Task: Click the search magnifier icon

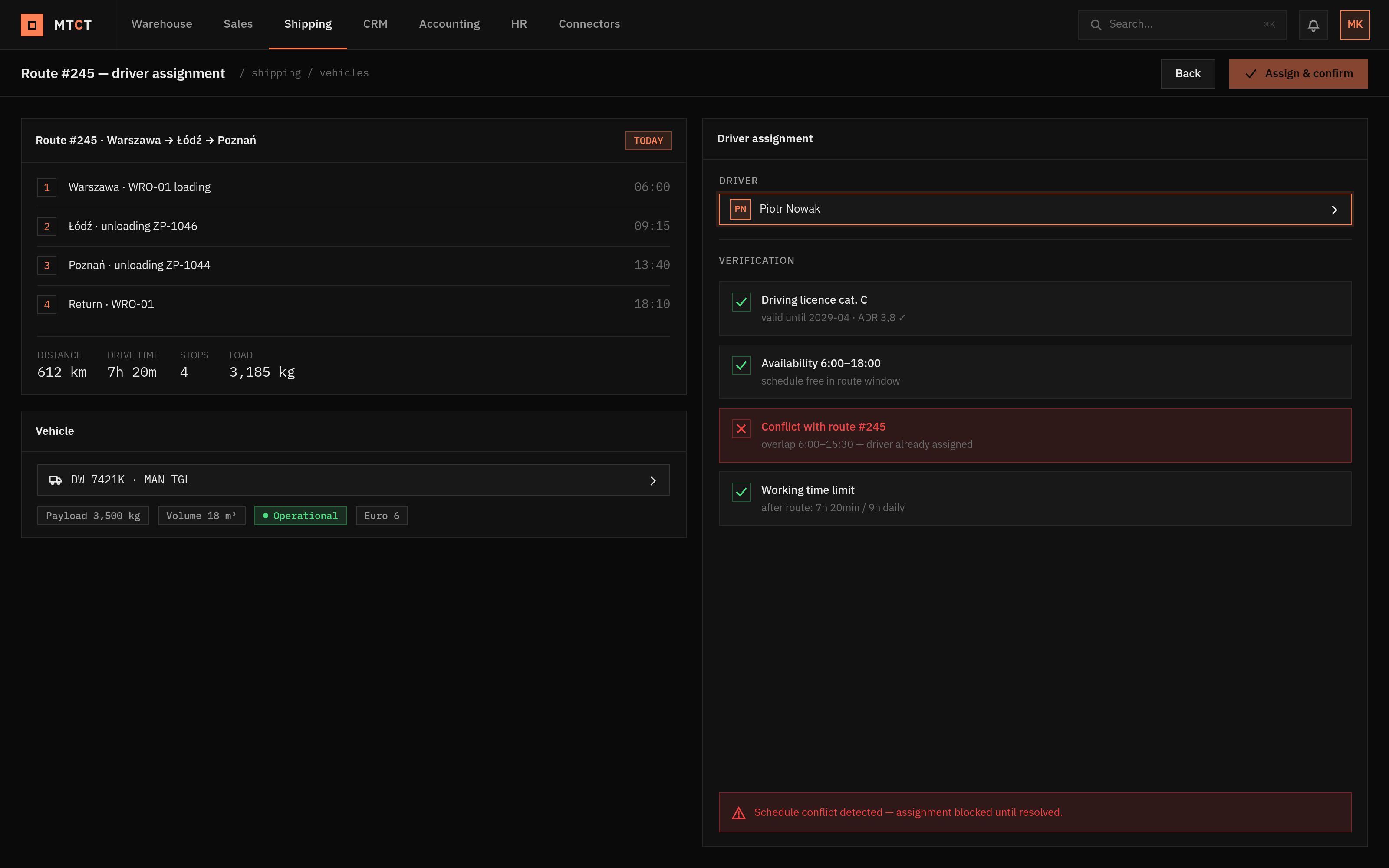Action: [x=1096, y=25]
